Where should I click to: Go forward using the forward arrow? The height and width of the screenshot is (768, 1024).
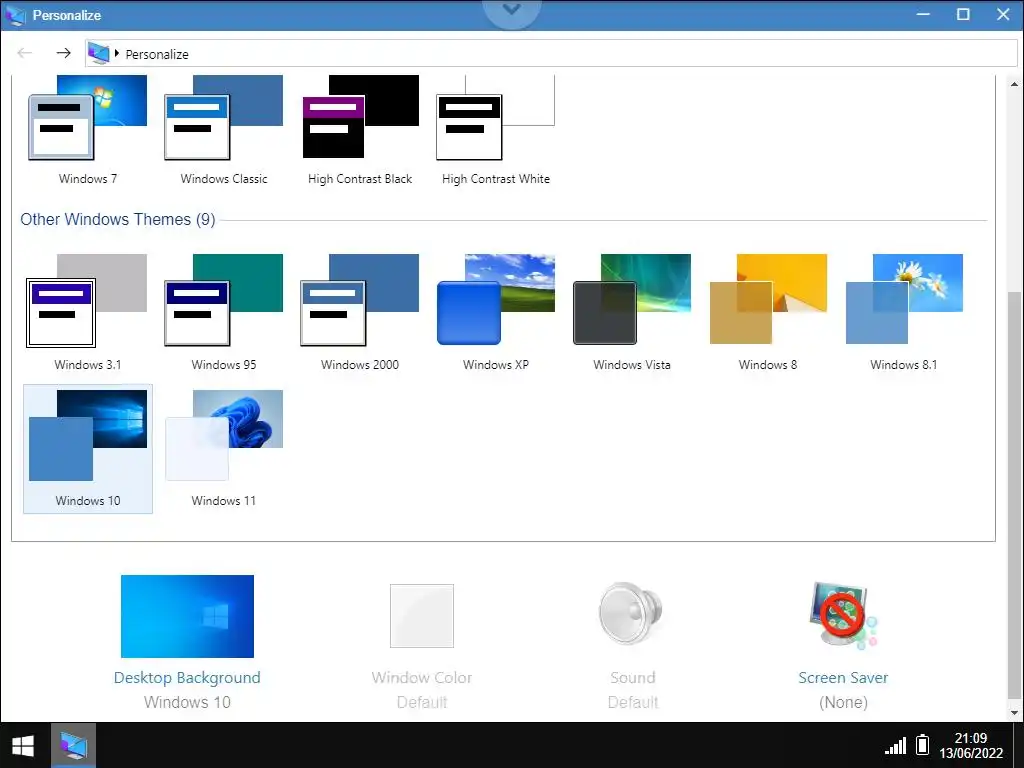click(63, 53)
